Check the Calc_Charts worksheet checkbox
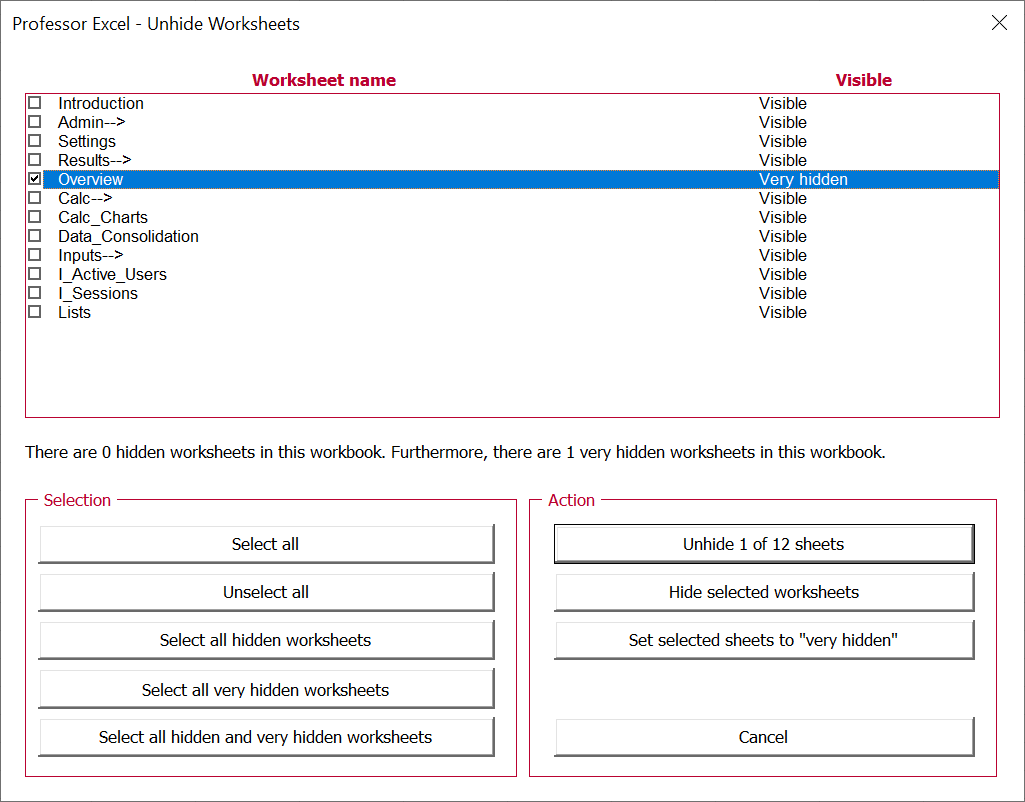Image resolution: width=1025 pixels, height=802 pixels. (x=34, y=217)
